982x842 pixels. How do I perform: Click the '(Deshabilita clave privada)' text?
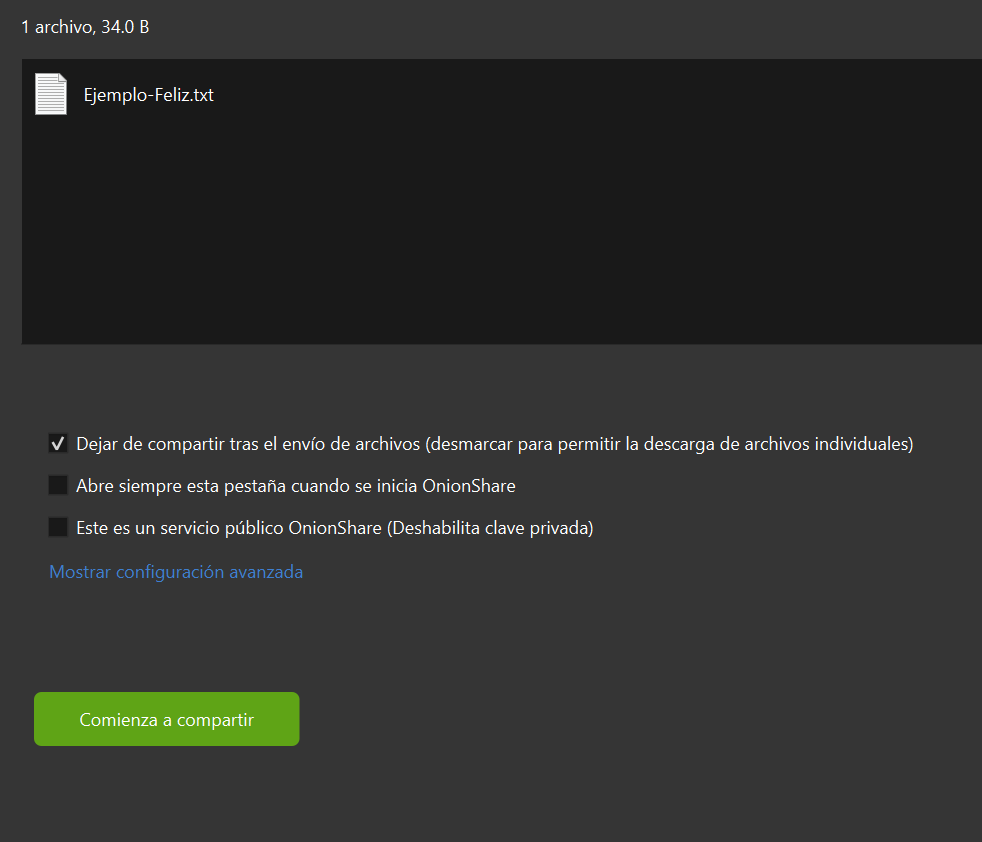click(x=490, y=528)
